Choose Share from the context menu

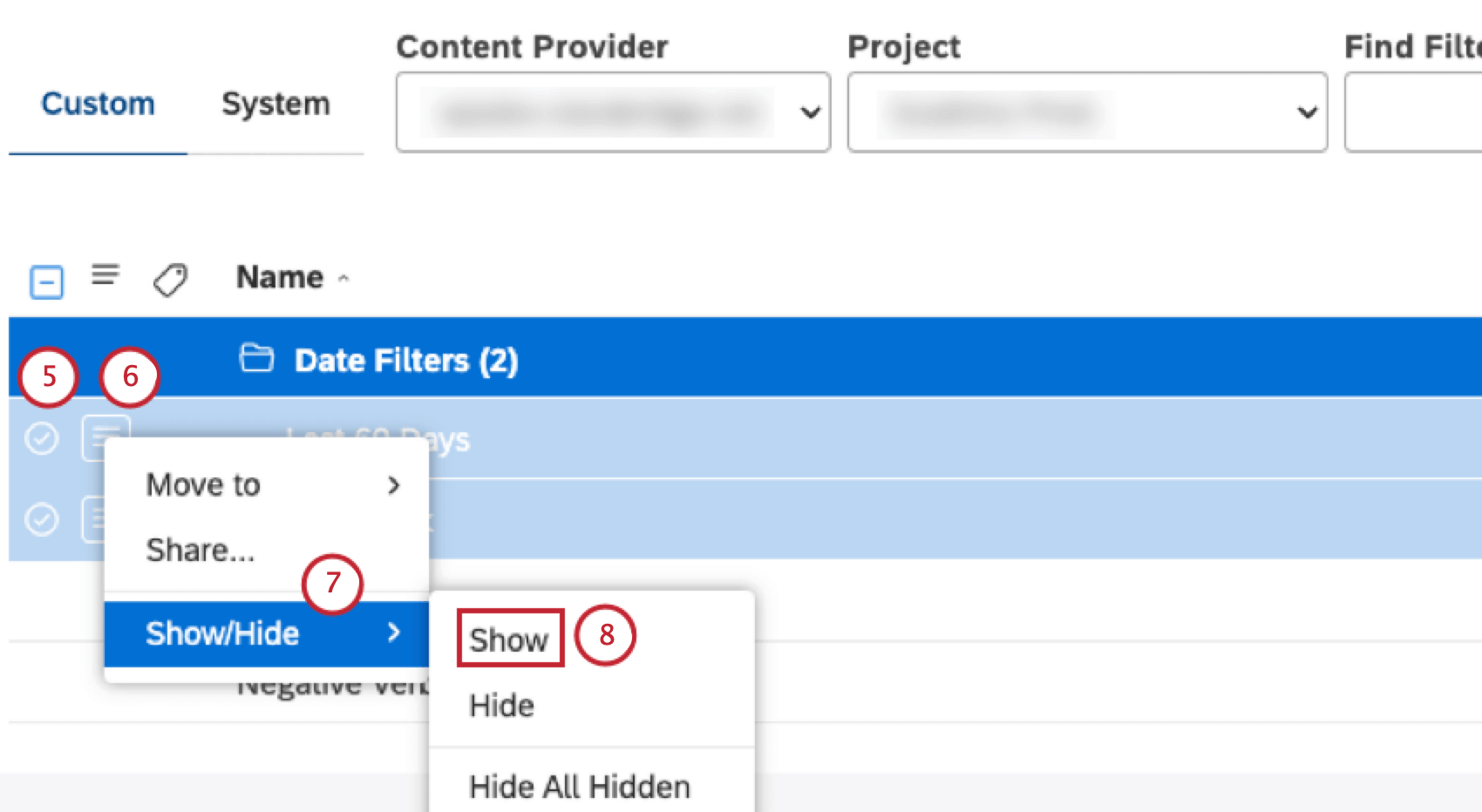tap(200, 550)
